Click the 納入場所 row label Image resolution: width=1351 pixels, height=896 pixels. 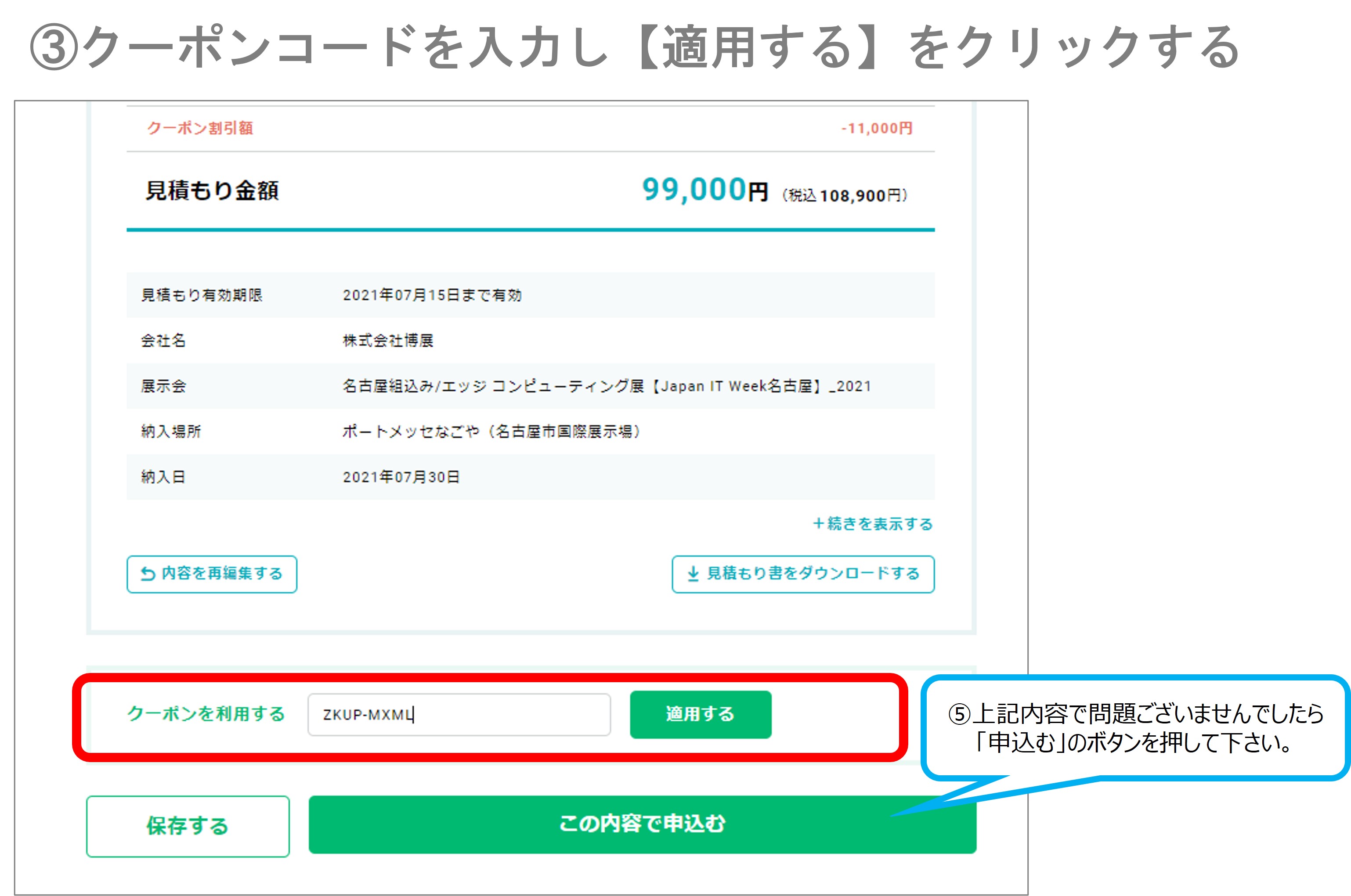coord(171,432)
